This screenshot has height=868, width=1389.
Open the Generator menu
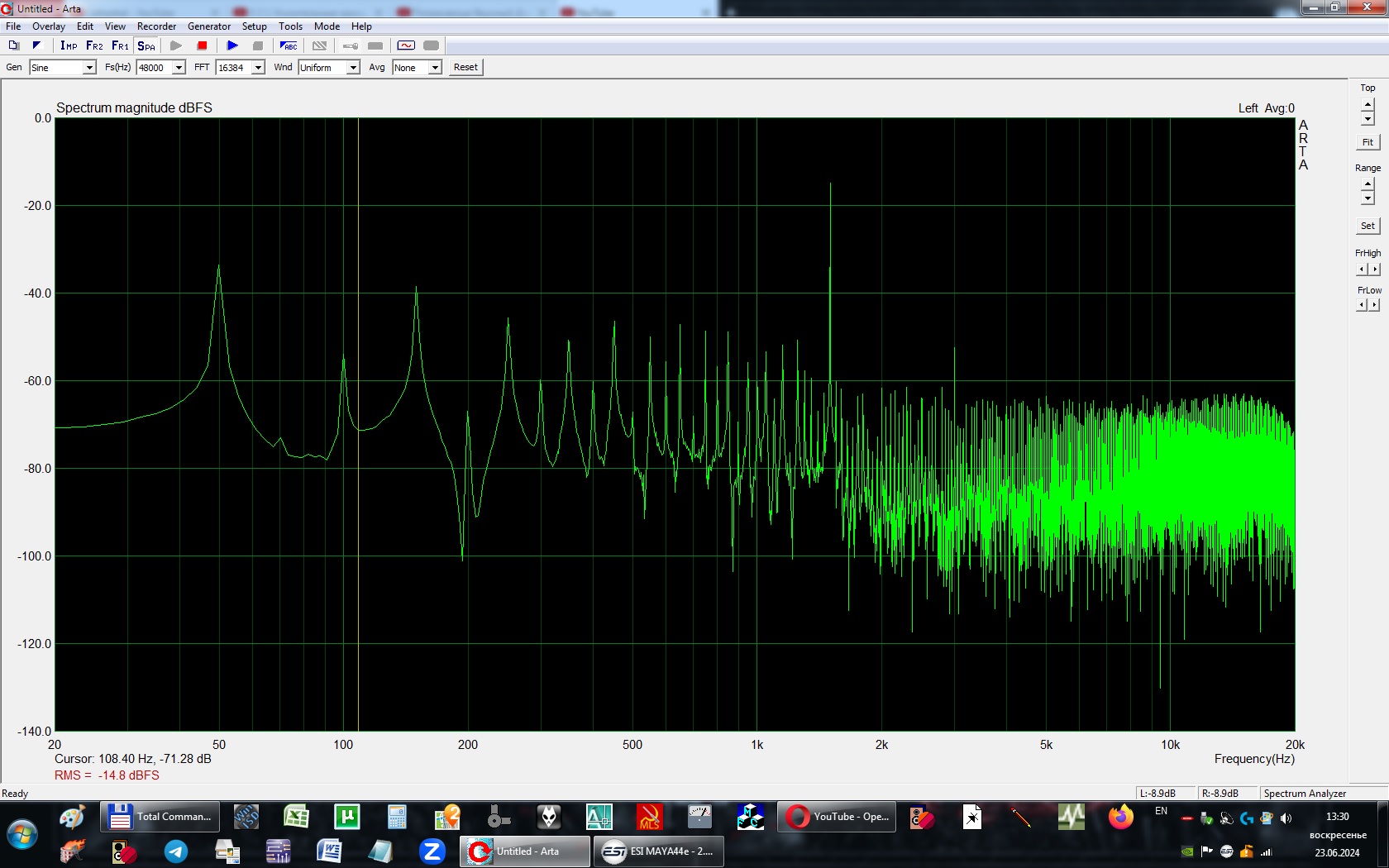click(209, 26)
